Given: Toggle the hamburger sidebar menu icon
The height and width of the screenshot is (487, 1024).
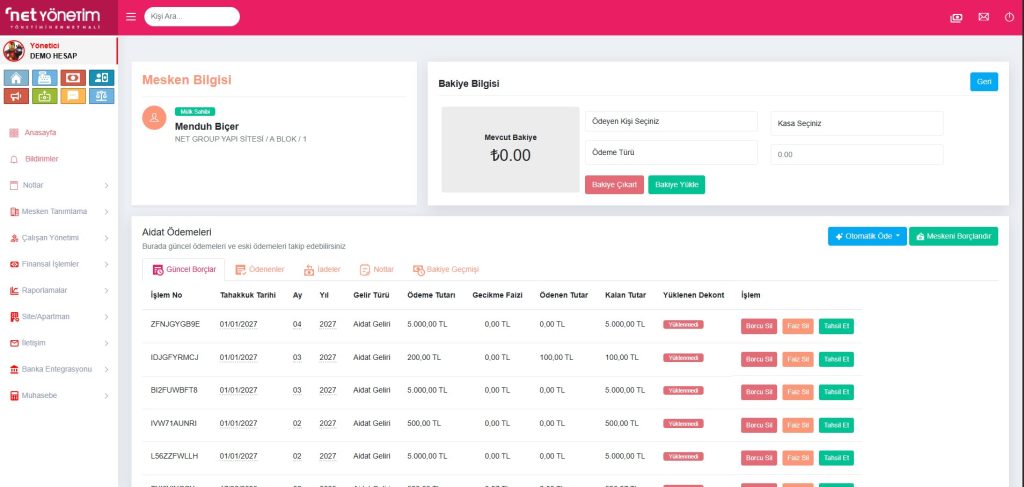Looking at the screenshot, I should 132,17.
